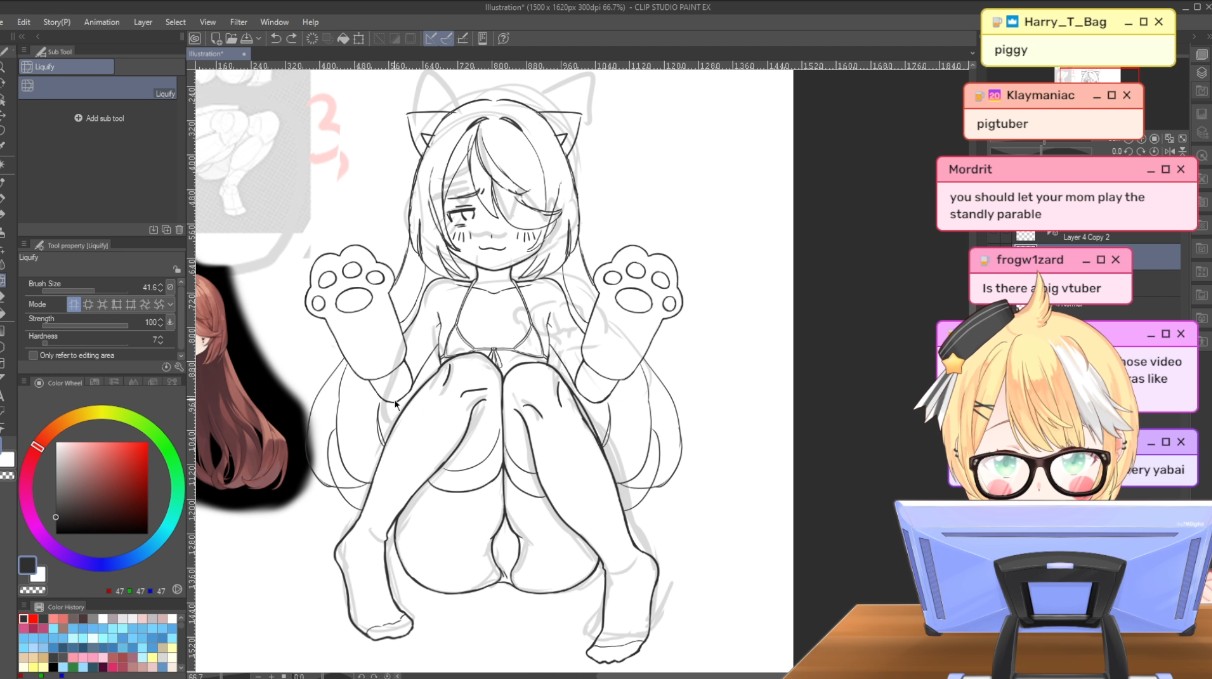Select the first Liquify mode icon

(74, 304)
